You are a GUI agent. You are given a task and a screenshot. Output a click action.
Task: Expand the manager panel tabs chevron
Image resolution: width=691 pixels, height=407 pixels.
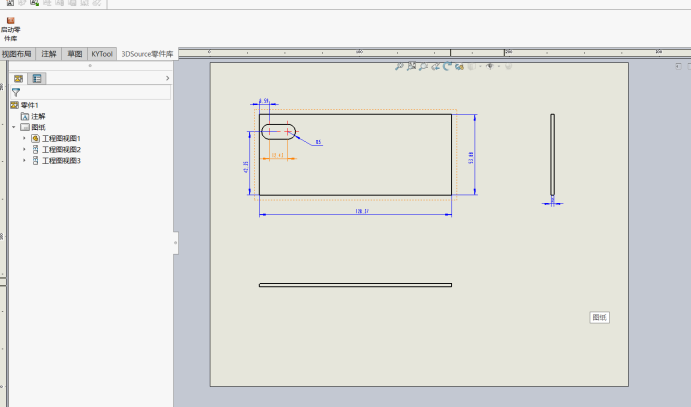coord(167,78)
